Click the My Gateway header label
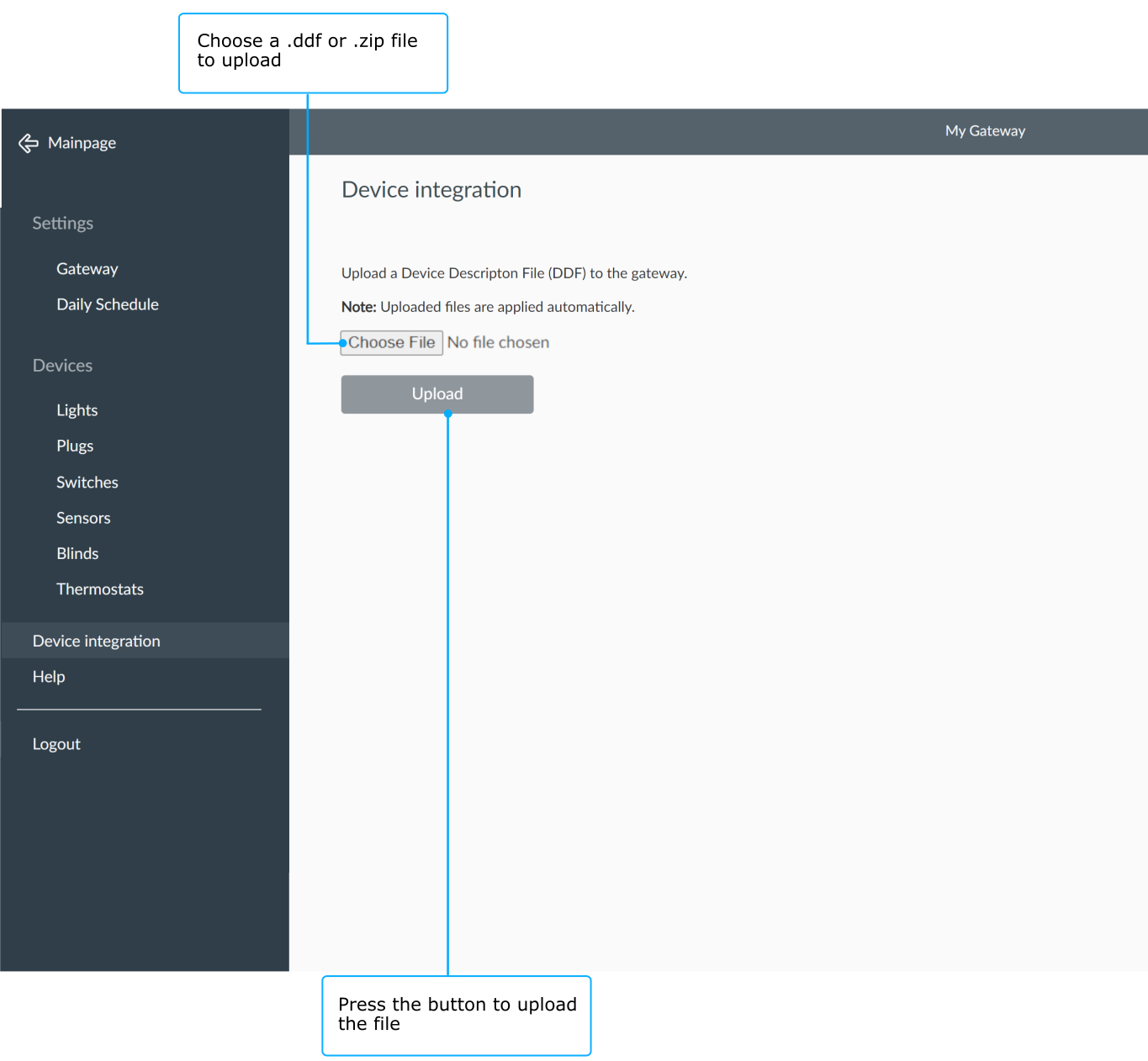 985,131
